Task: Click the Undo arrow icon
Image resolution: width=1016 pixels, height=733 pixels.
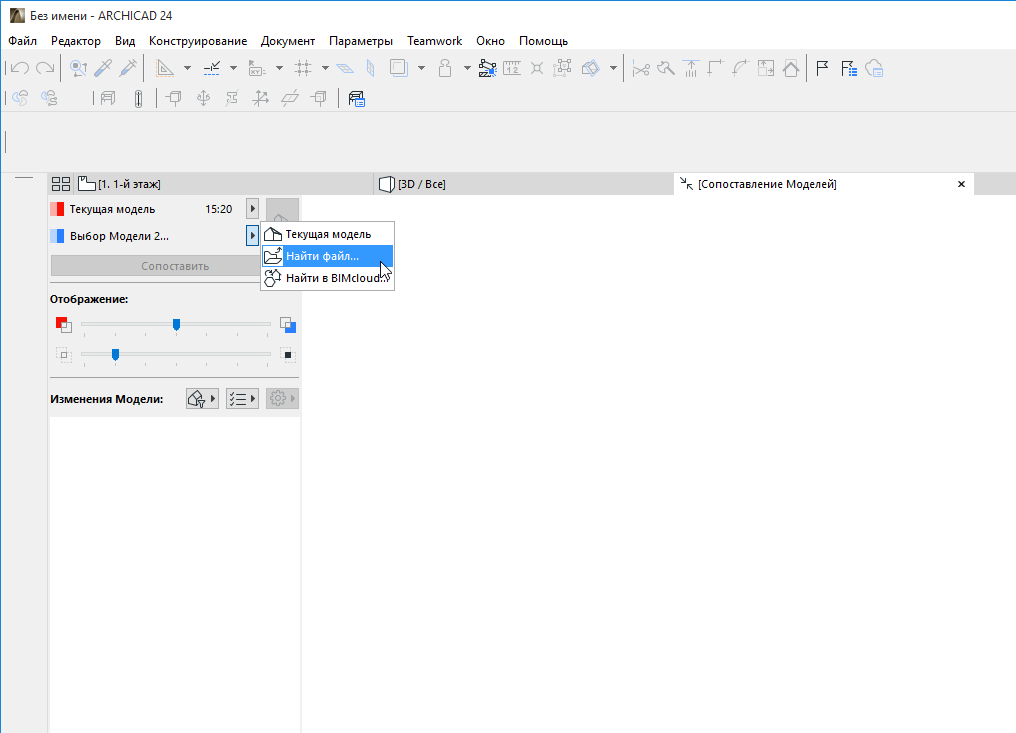Action: (20, 68)
